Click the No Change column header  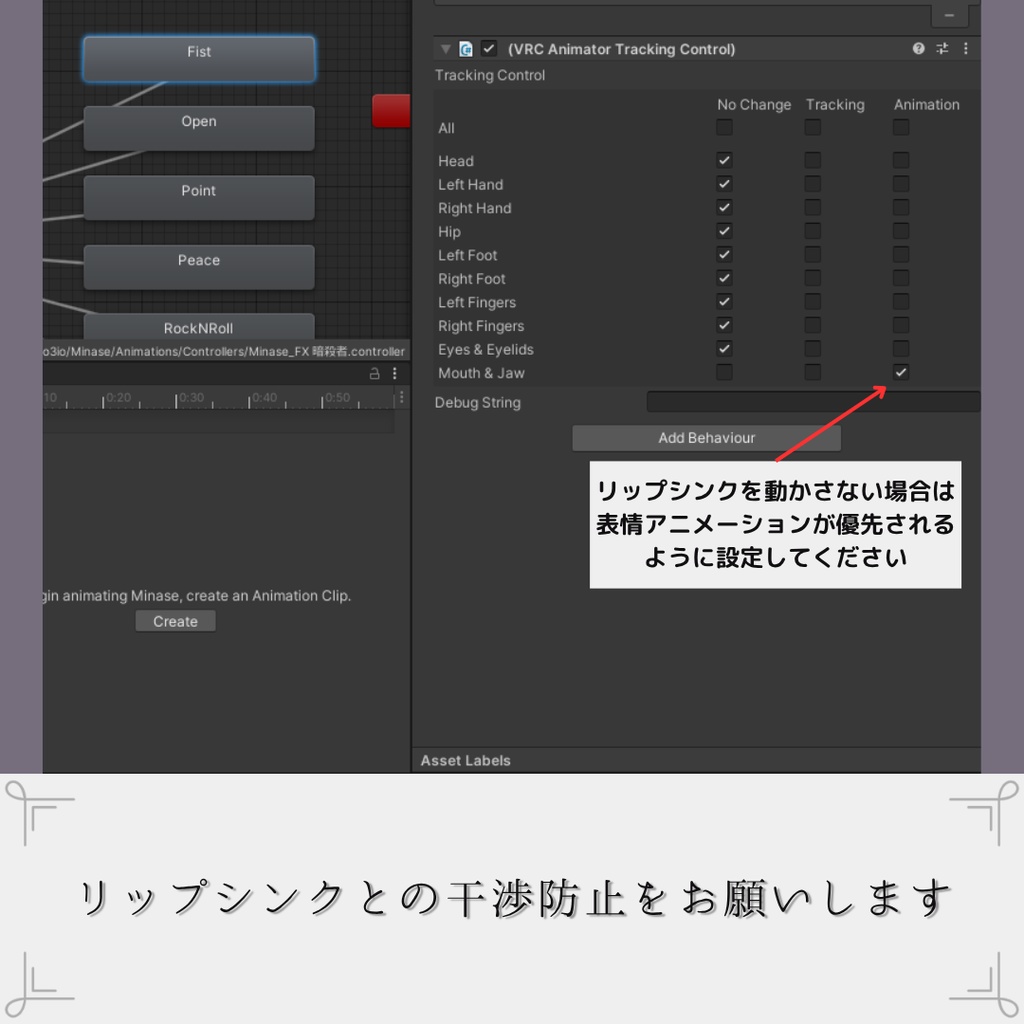(754, 104)
